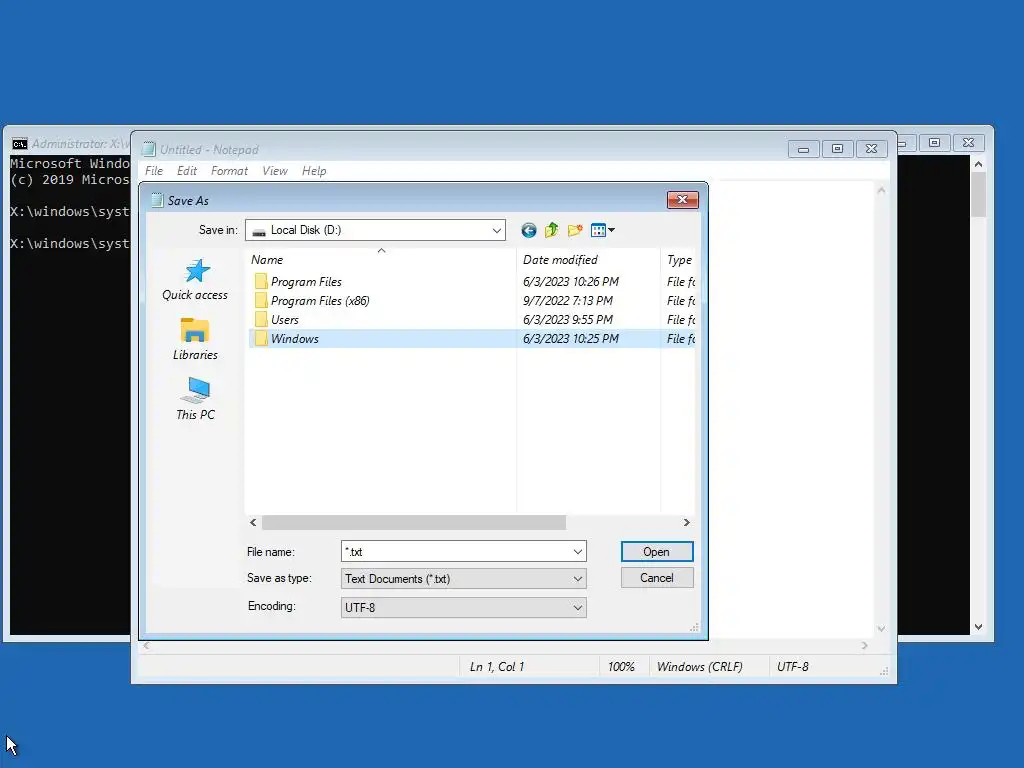Create a new folder in Save As dialog
The width and height of the screenshot is (1024, 768).
(x=575, y=230)
